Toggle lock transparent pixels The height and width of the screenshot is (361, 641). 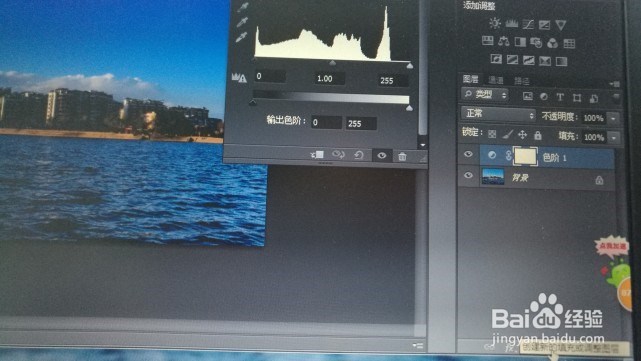(492, 134)
